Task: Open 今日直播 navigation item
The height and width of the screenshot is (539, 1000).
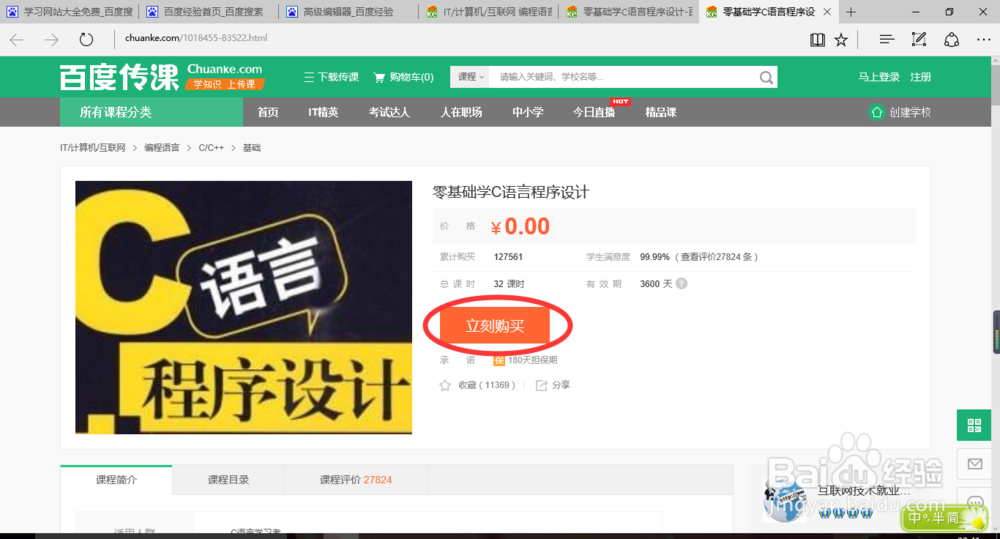Action: [594, 112]
